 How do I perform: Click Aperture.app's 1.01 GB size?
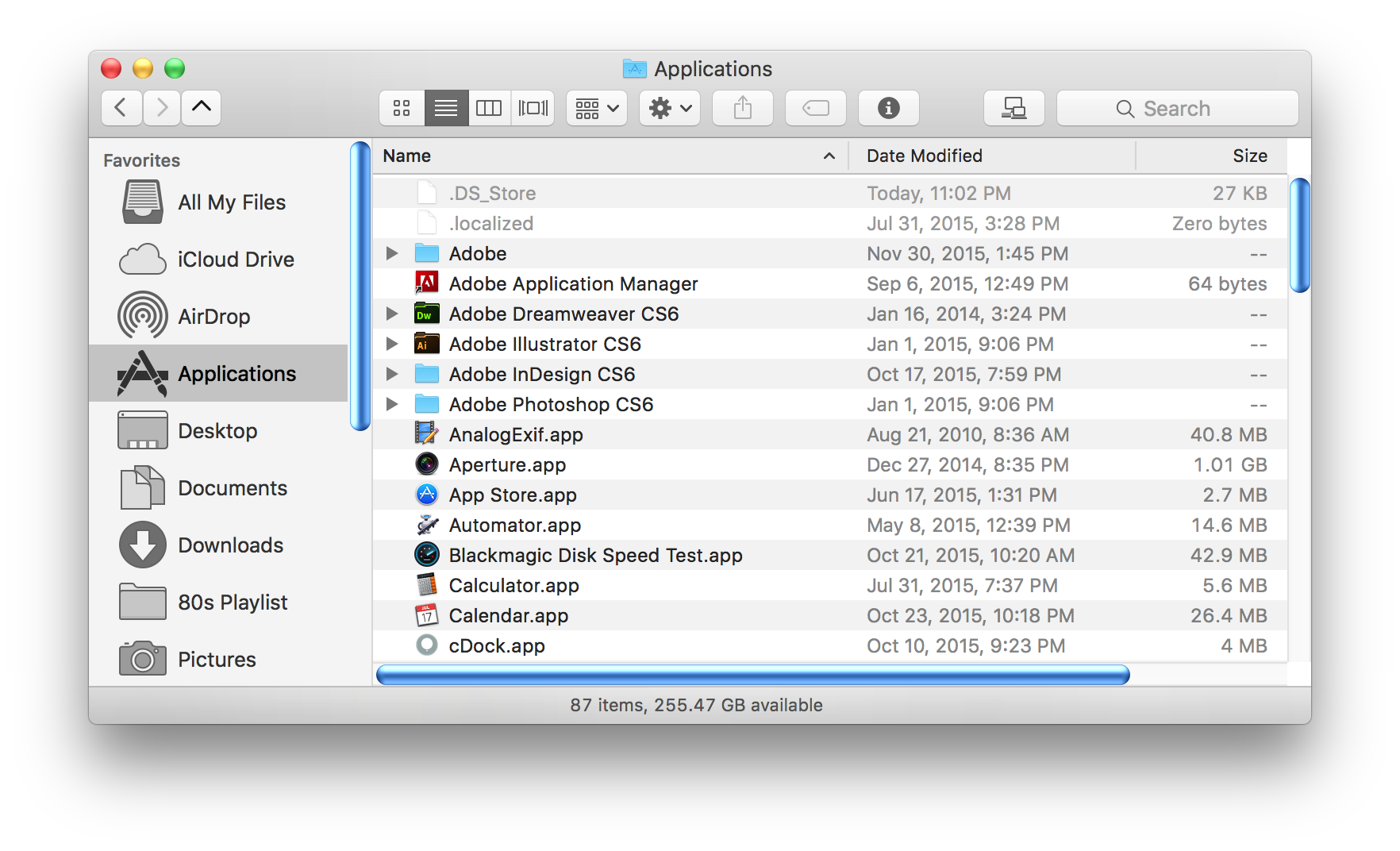pyautogui.click(x=1230, y=464)
